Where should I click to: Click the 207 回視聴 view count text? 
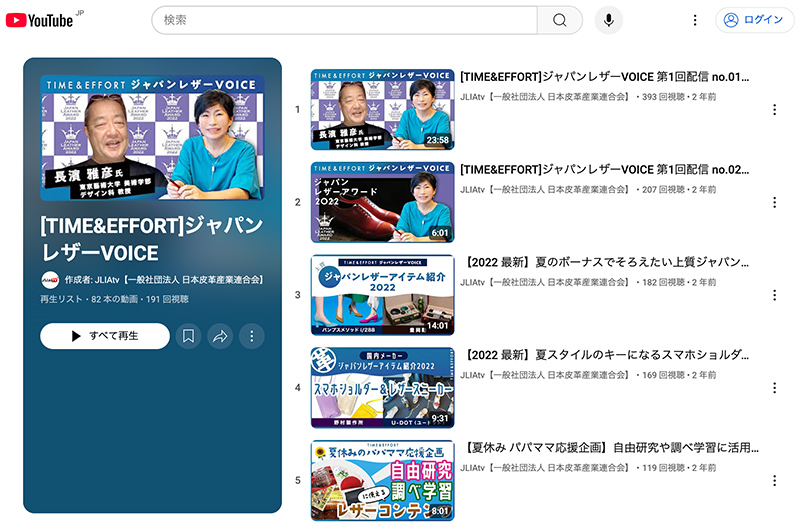pos(663,190)
